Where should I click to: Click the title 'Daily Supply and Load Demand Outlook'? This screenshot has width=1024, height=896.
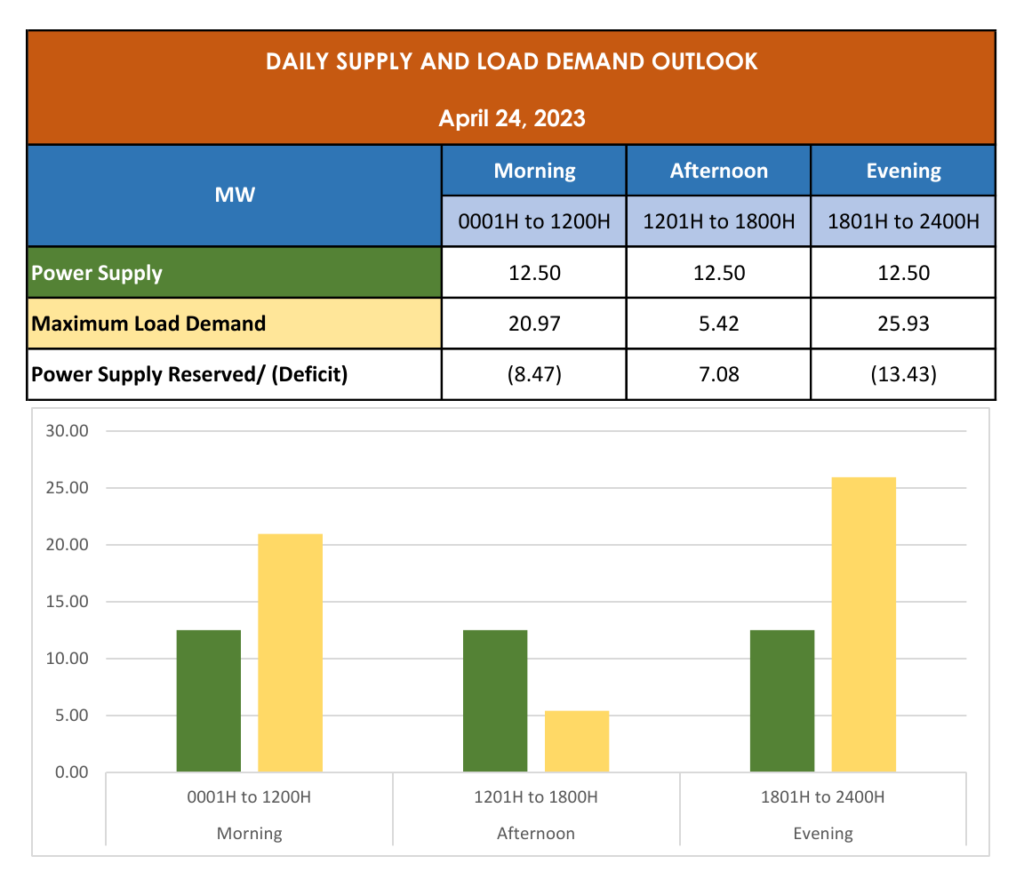tap(511, 62)
